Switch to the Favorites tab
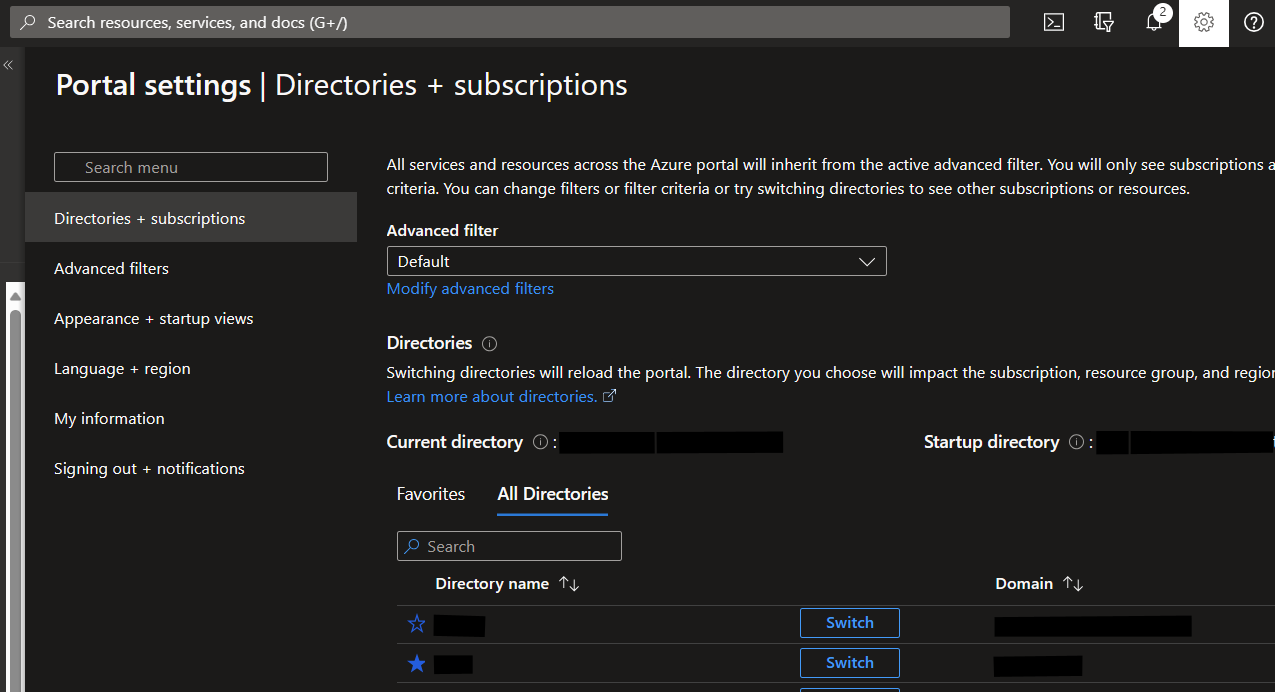 click(x=431, y=494)
